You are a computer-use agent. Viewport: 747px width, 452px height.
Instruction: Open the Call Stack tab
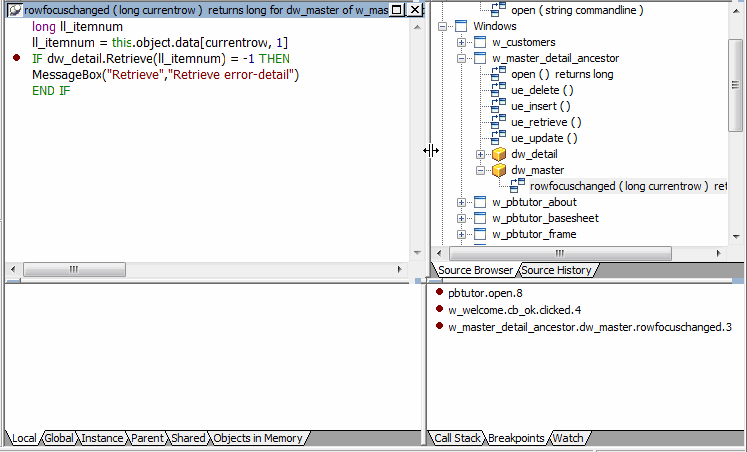point(456,438)
